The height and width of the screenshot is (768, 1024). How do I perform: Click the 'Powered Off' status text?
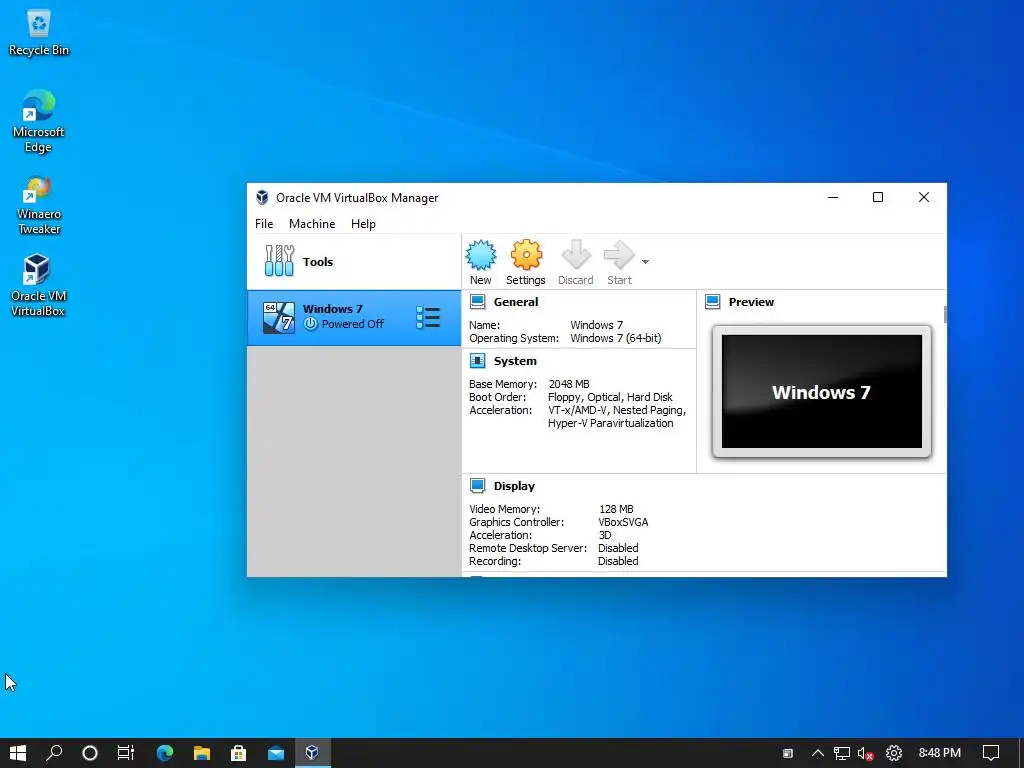pos(353,324)
